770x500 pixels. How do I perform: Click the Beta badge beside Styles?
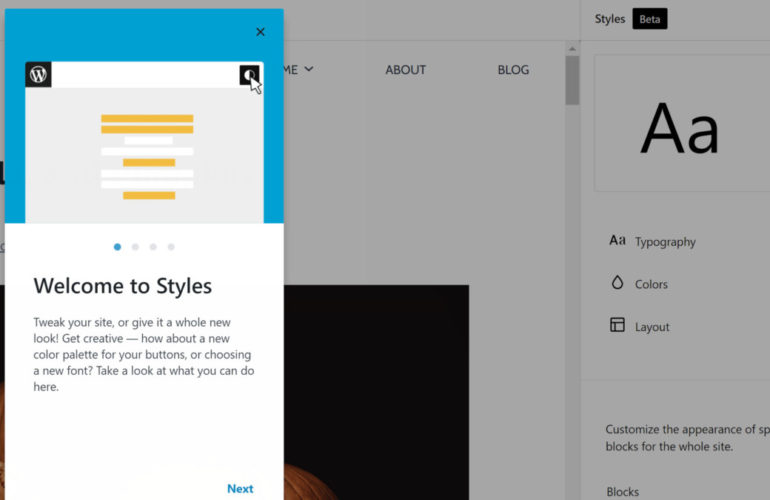[x=649, y=19]
